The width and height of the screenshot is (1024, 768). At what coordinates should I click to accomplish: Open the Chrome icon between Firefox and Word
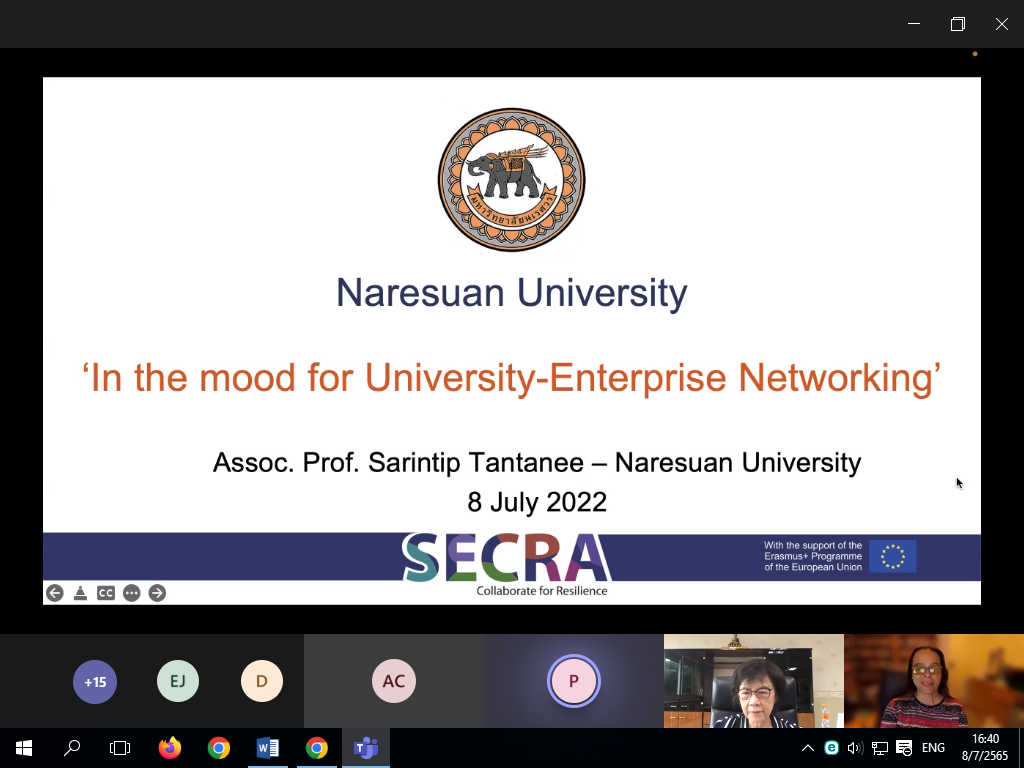[219, 748]
